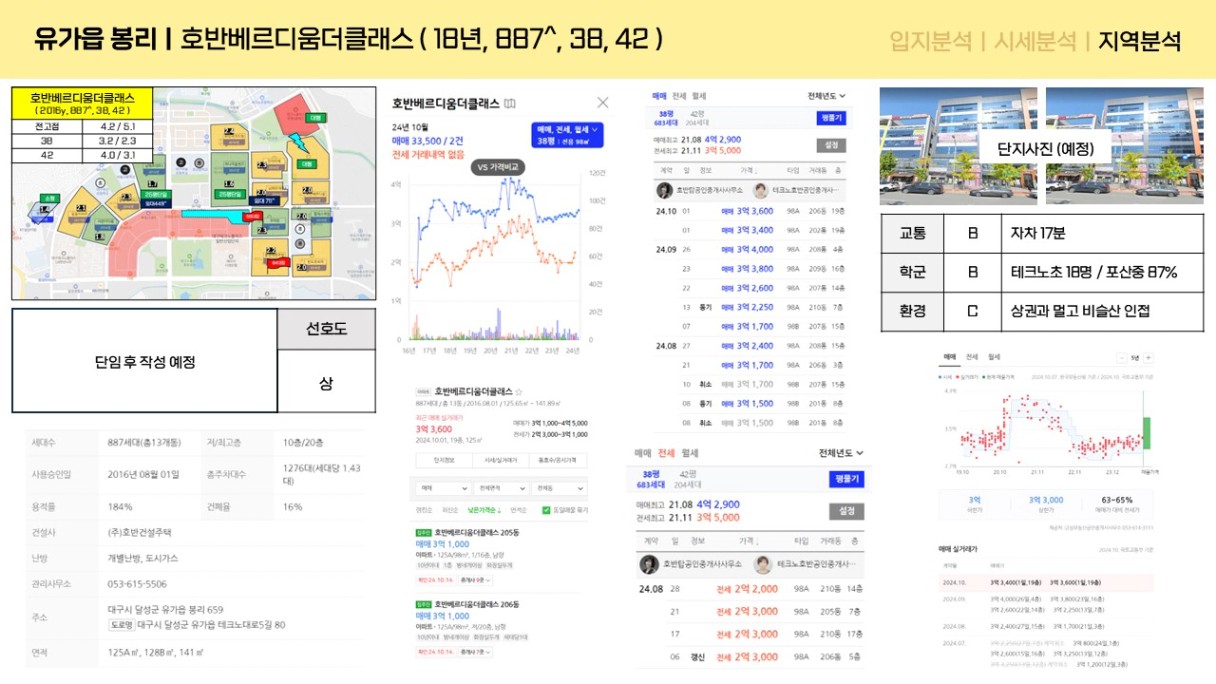1216x684 pixels.
Task: Expand 중개사 9곳 under the 205동 listing
Action: 477,580
